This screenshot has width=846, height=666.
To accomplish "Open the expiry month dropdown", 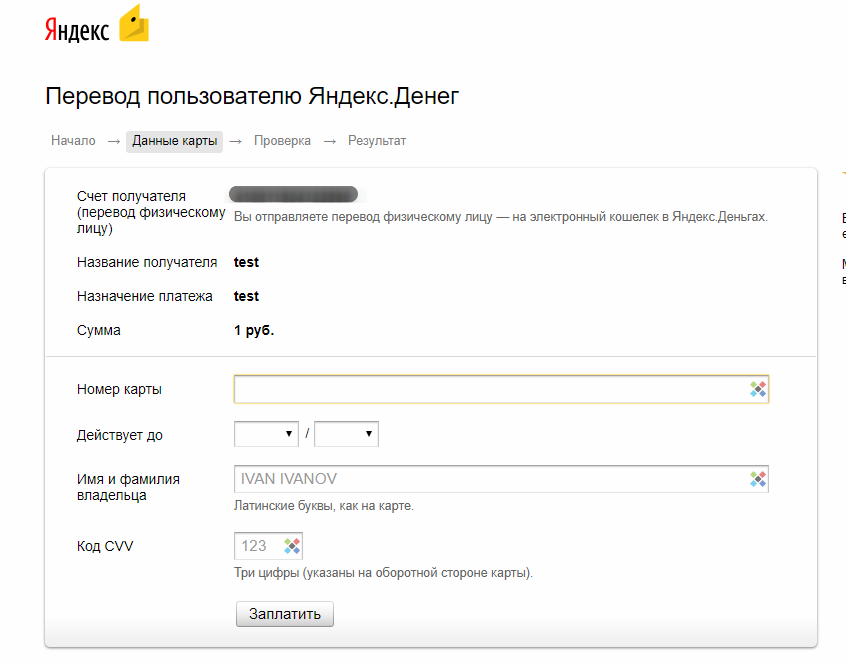I will point(266,434).
